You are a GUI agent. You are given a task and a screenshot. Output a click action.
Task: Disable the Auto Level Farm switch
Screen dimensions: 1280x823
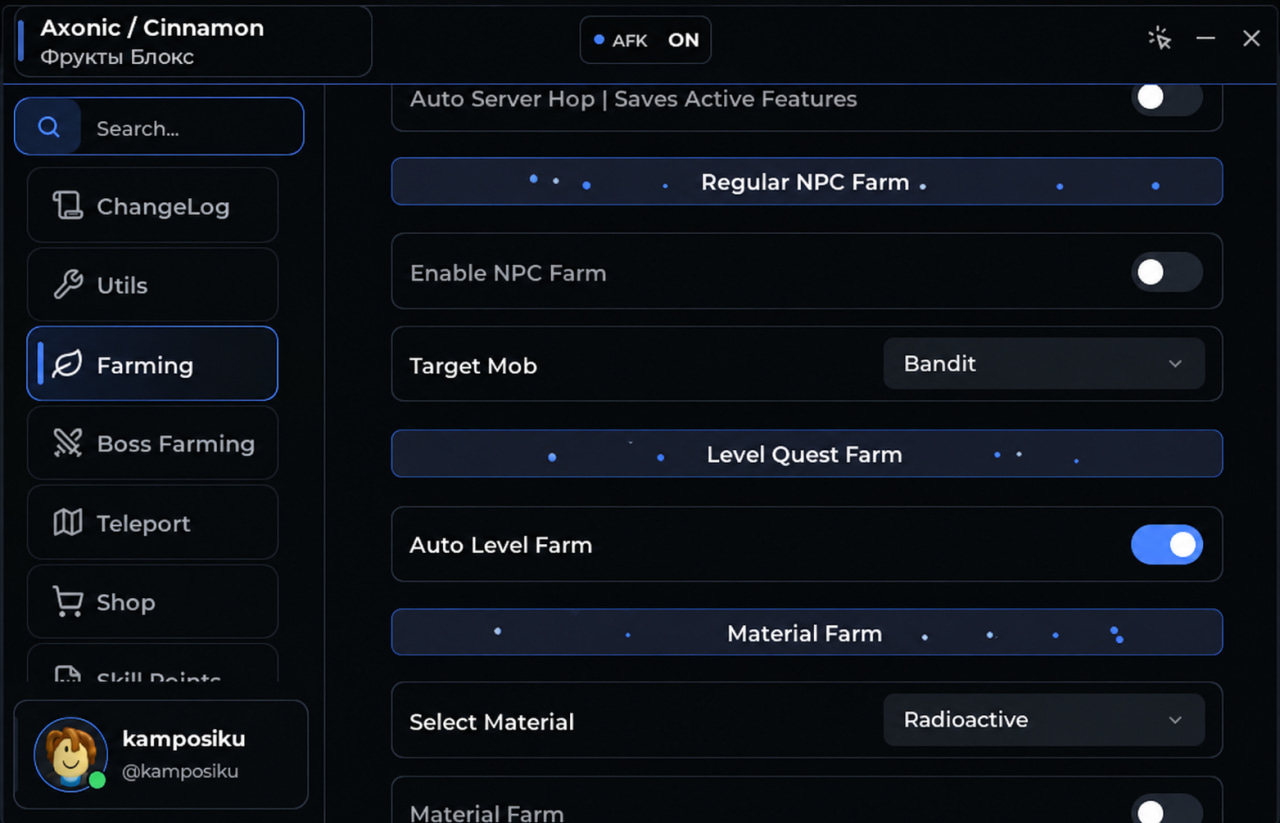click(1166, 545)
